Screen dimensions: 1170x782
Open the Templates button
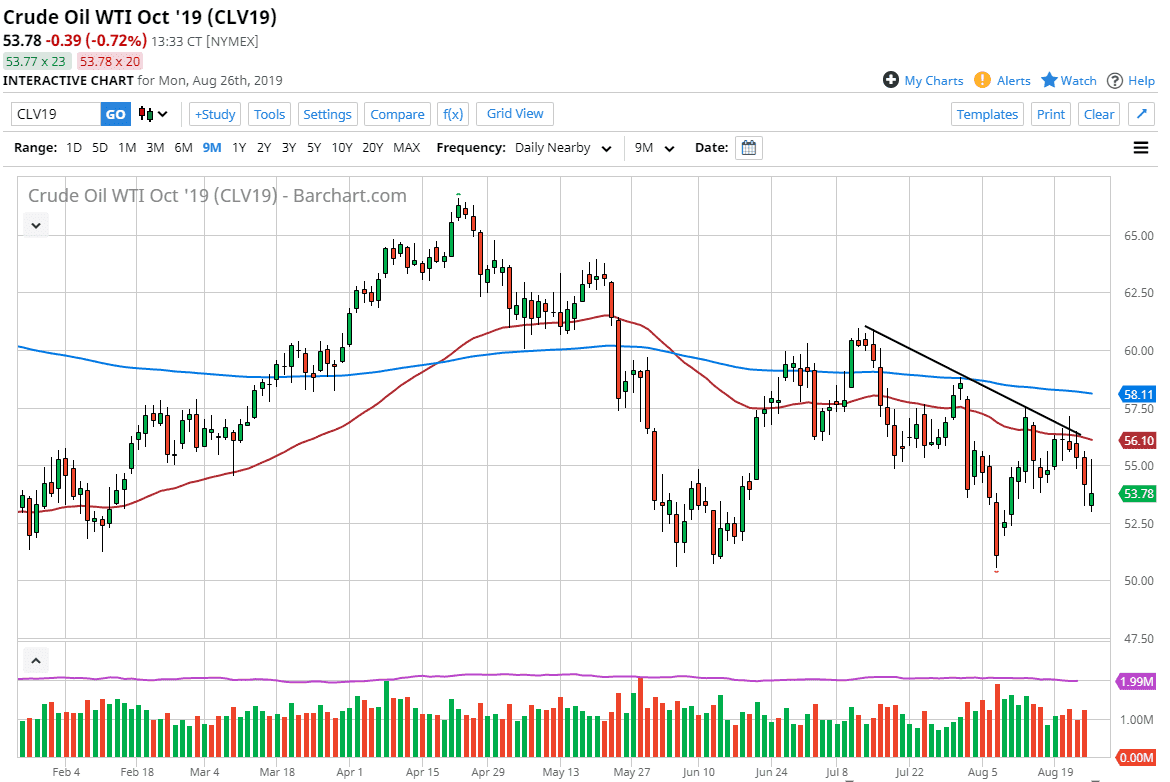[x=987, y=114]
